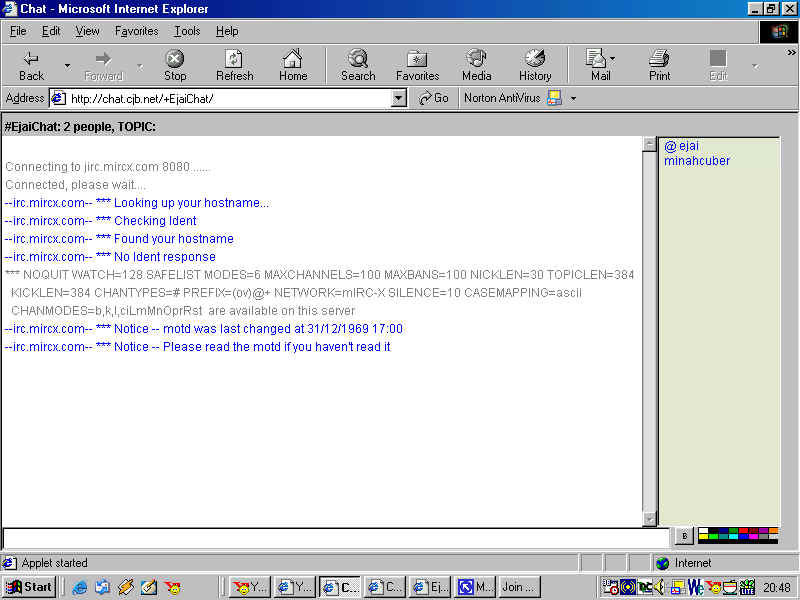Screen dimensions: 800x600
Task: Open the Edit menu
Action: (51, 31)
